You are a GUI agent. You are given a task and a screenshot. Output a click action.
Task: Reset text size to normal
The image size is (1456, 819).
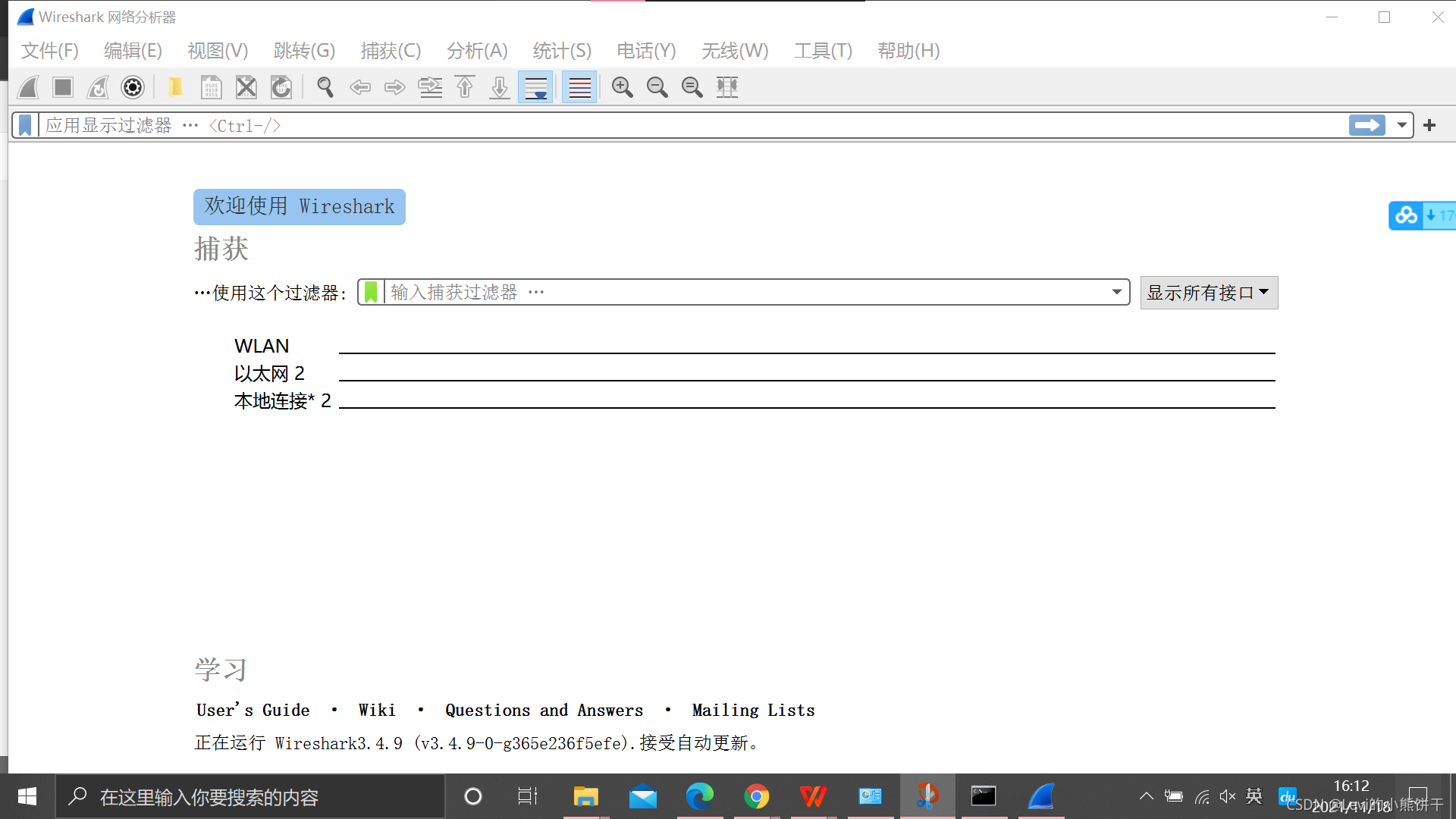692,87
